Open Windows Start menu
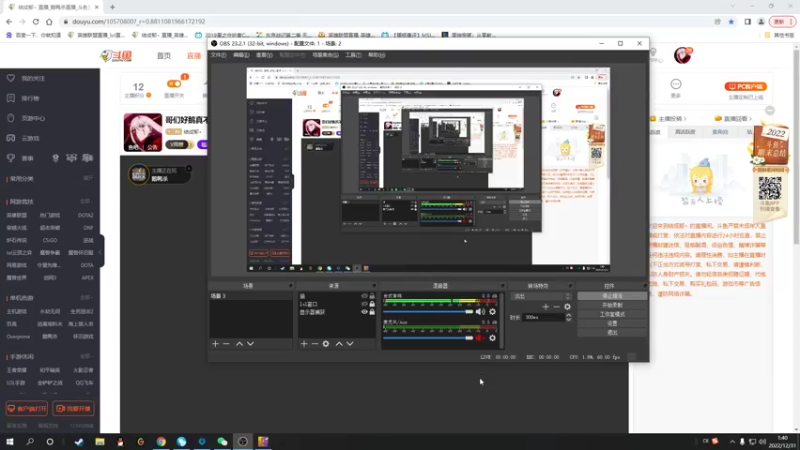This screenshot has height=450, width=800. 10,442
